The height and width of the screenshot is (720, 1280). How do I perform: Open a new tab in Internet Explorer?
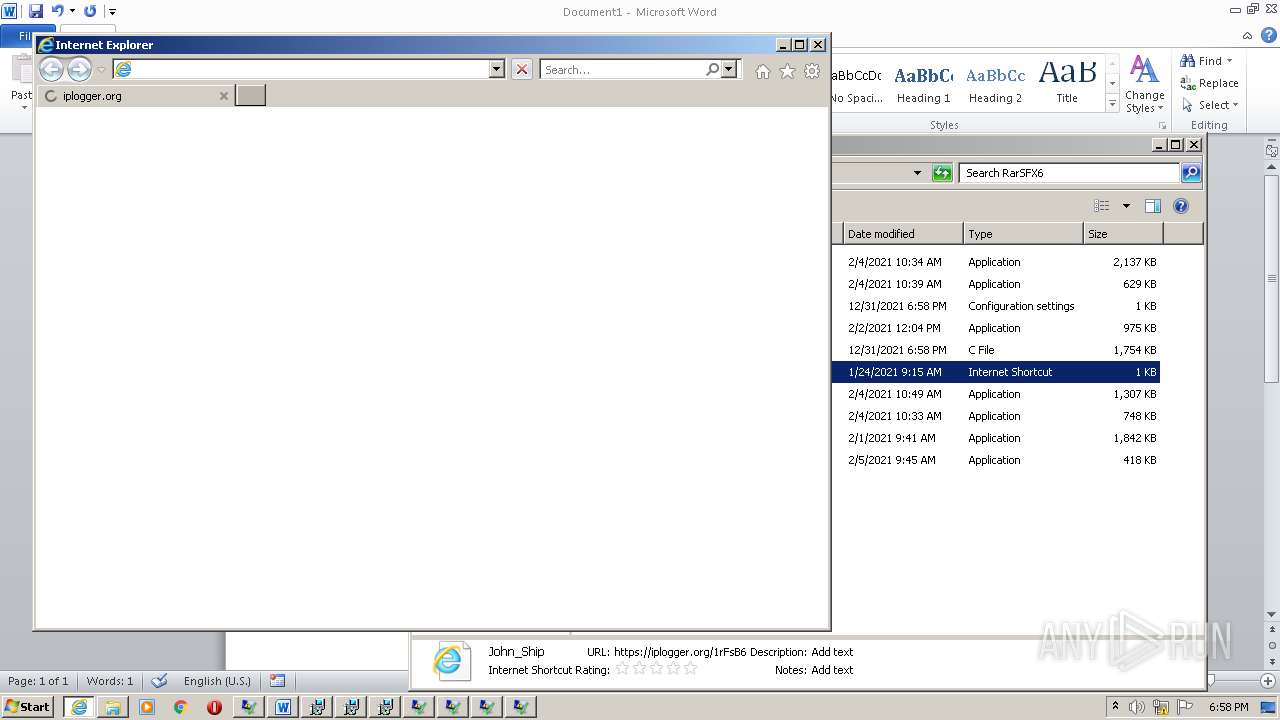(250, 96)
